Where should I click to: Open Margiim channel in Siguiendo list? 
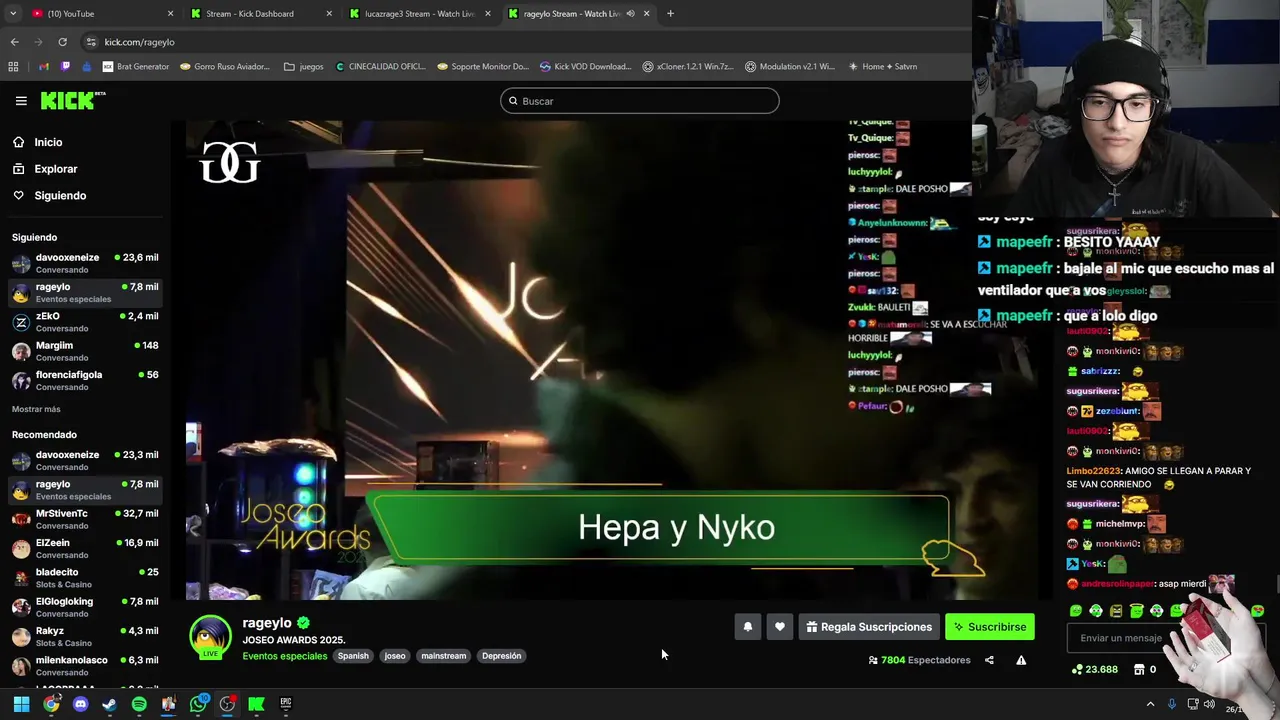click(85, 351)
